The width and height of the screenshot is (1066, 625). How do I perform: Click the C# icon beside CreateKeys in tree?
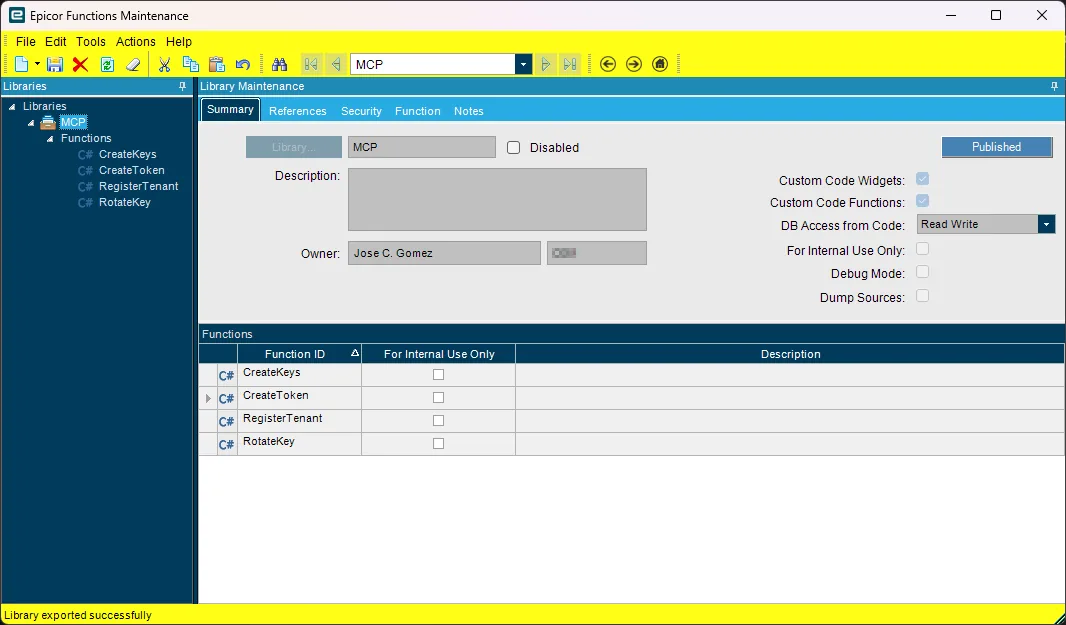coord(85,154)
